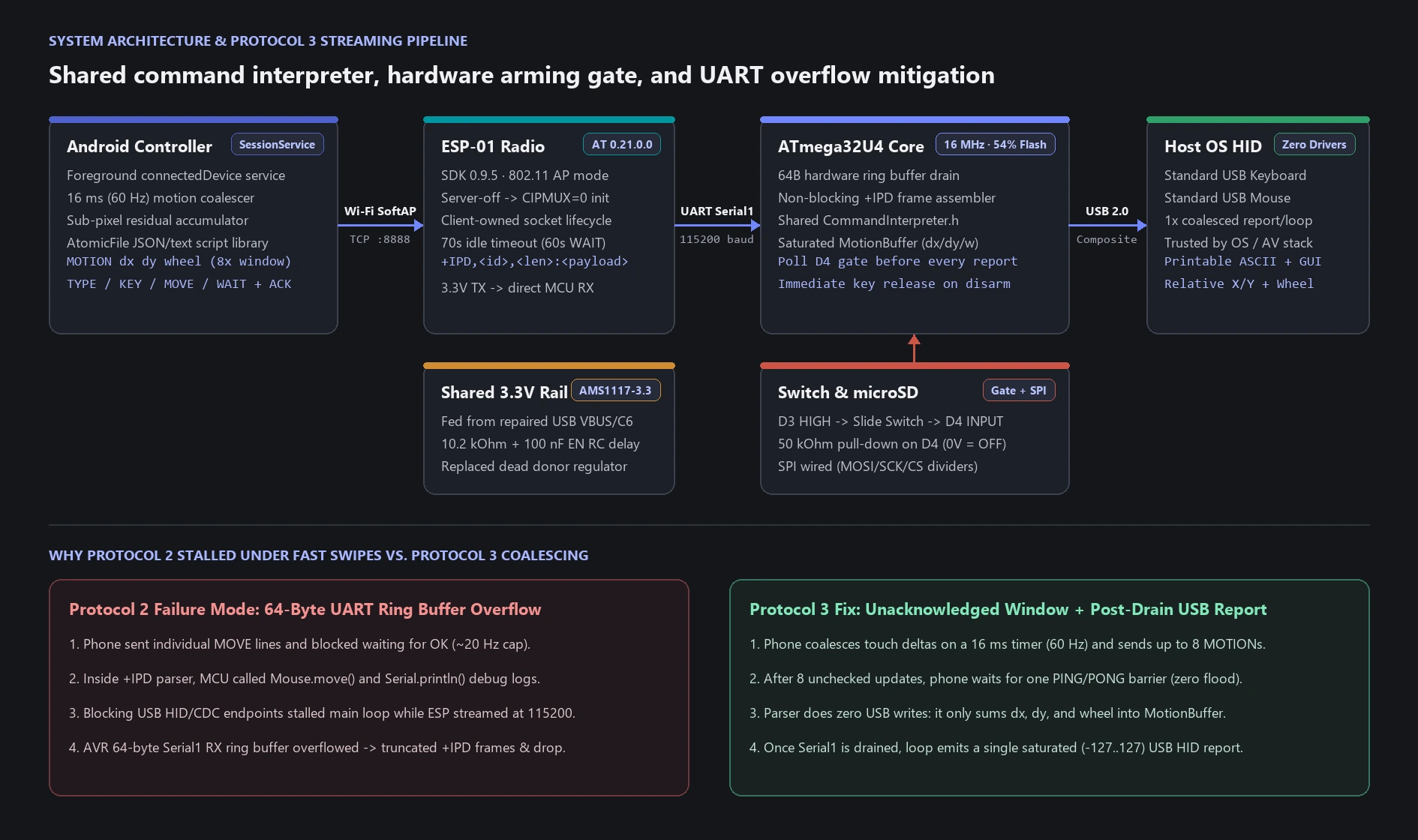Click 'Relative X/Y + Wheel' line
This screenshot has height=840, width=1418.
1239,284
